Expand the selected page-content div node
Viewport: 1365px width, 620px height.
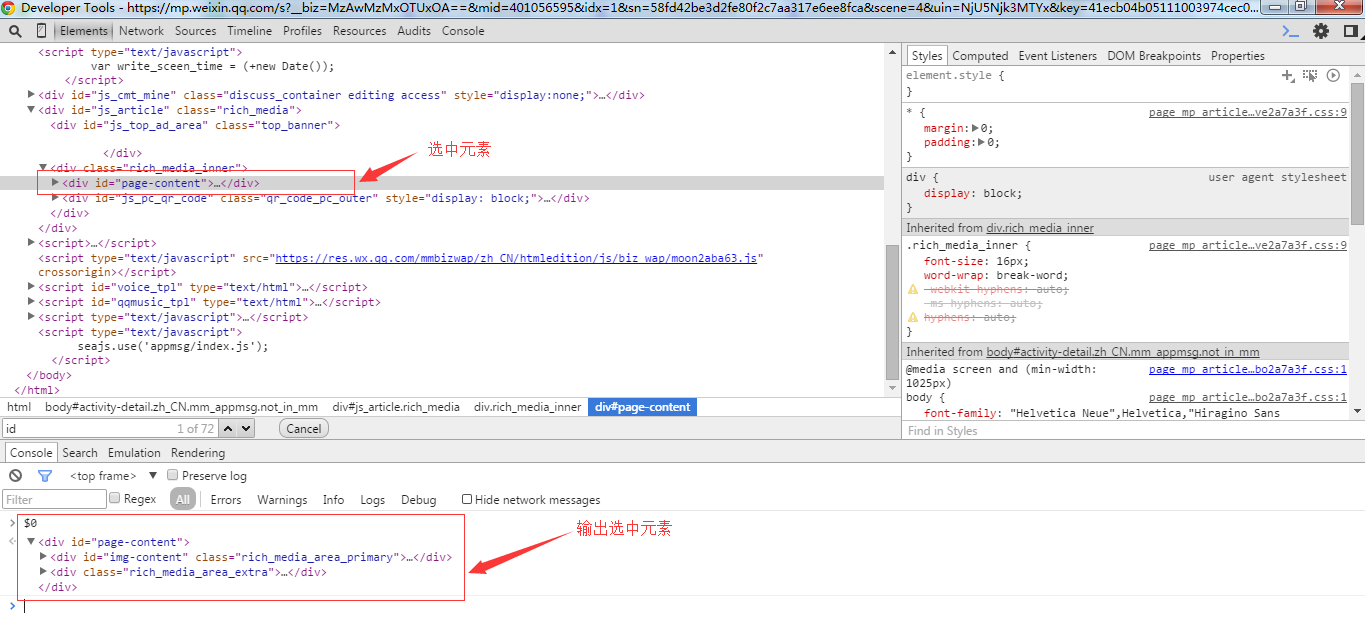pyautogui.click(x=55, y=183)
